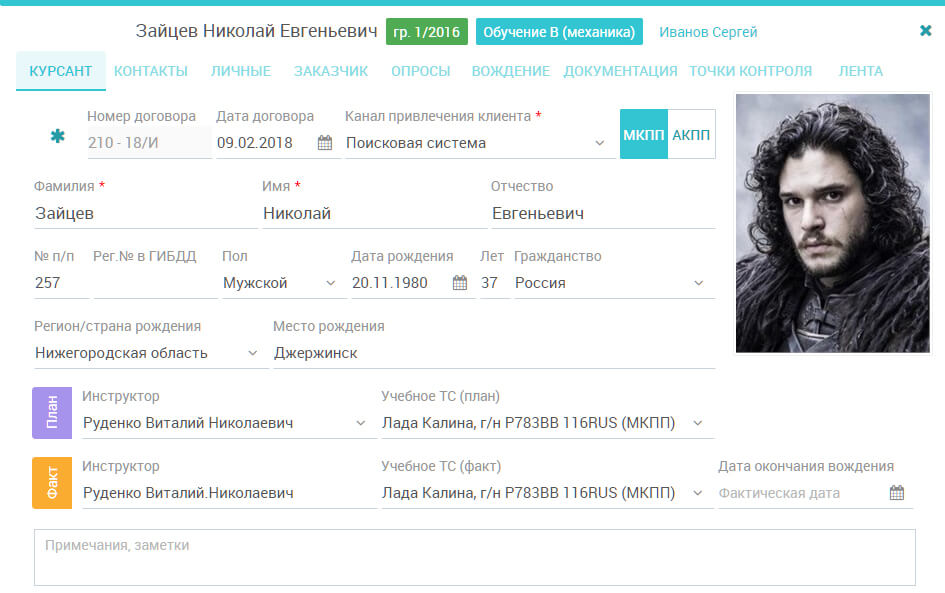Click actual instructor field Руденко Виталий.Николаевич
This screenshot has height=593, width=945.
click(x=229, y=492)
